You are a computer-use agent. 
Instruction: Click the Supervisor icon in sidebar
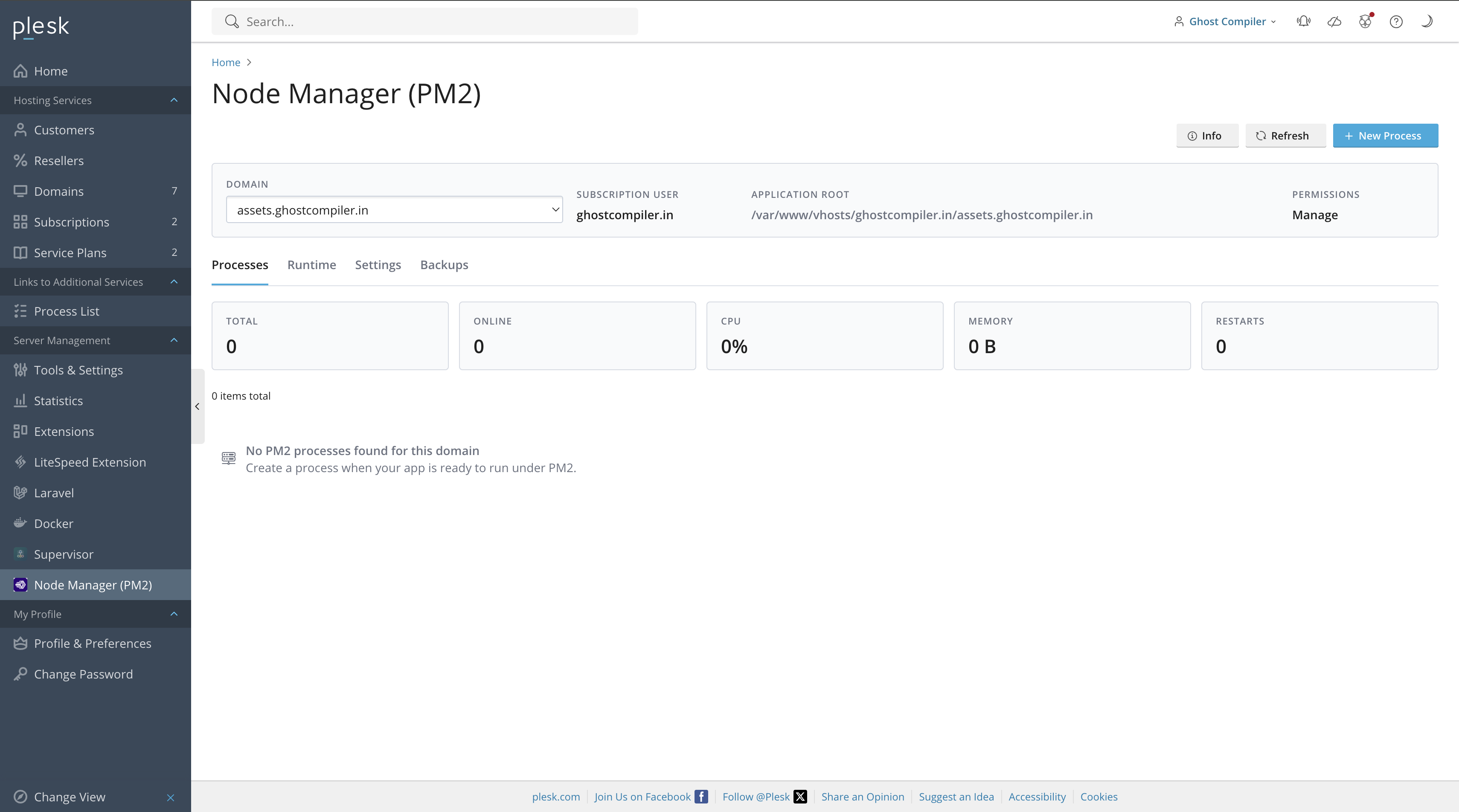click(x=20, y=554)
